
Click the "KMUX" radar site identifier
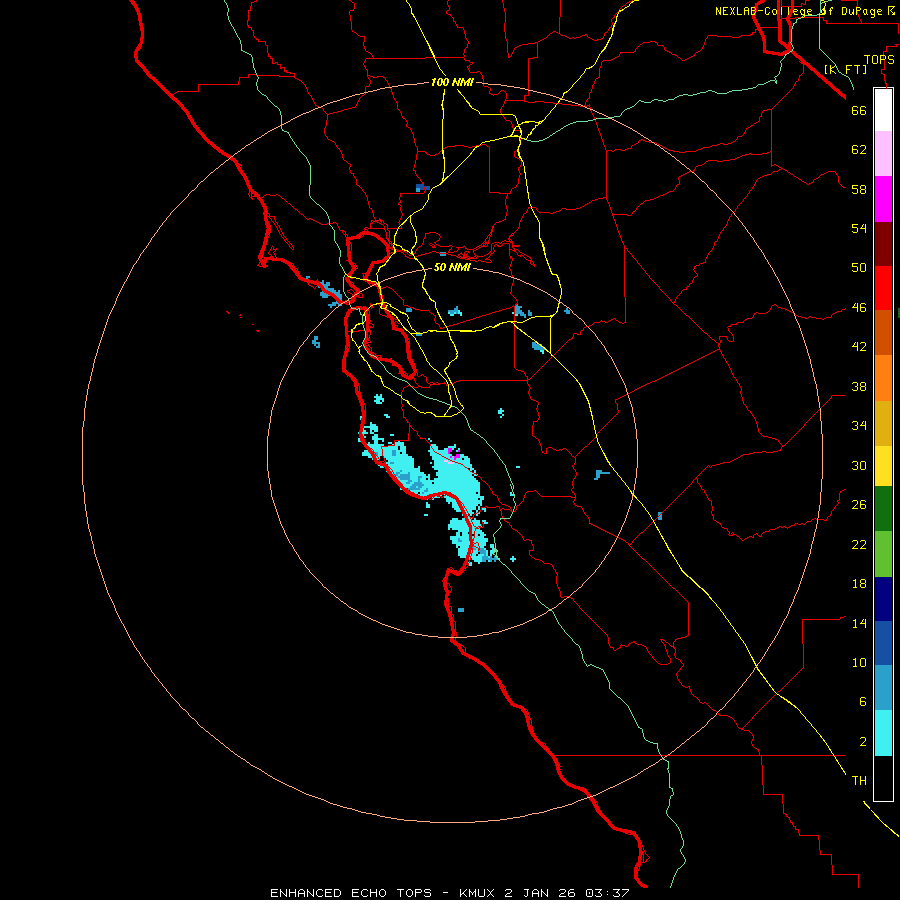coord(478,893)
